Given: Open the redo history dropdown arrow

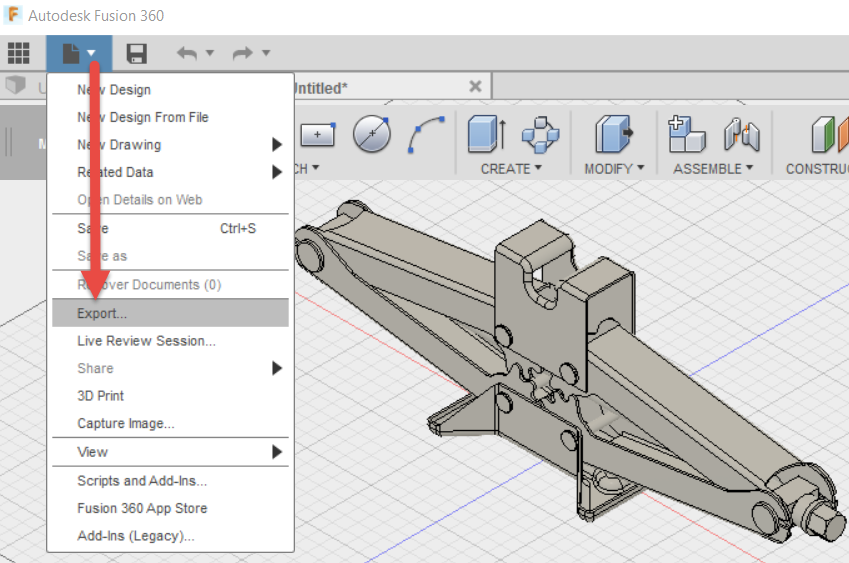Looking at the screenshot, I should tap(266, 53).
